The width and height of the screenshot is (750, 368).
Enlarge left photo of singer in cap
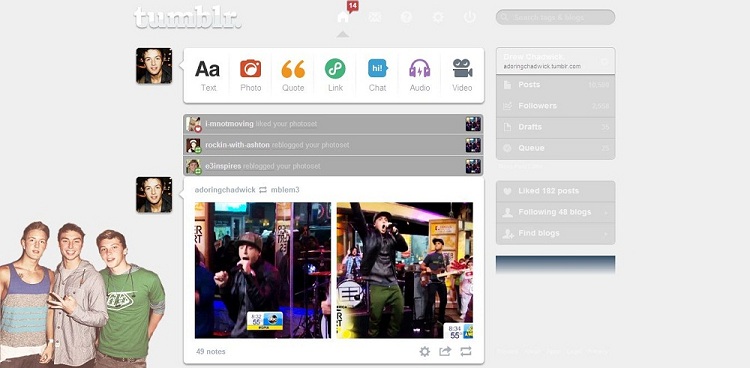point(263,270)
